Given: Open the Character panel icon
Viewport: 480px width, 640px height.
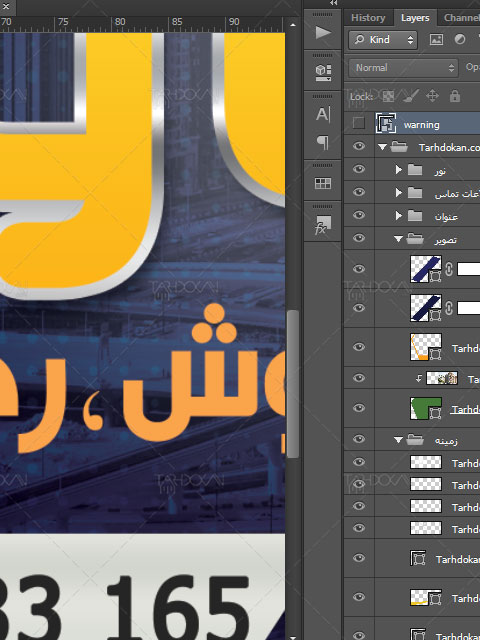Looking at the screenshot, I should 322,114.
